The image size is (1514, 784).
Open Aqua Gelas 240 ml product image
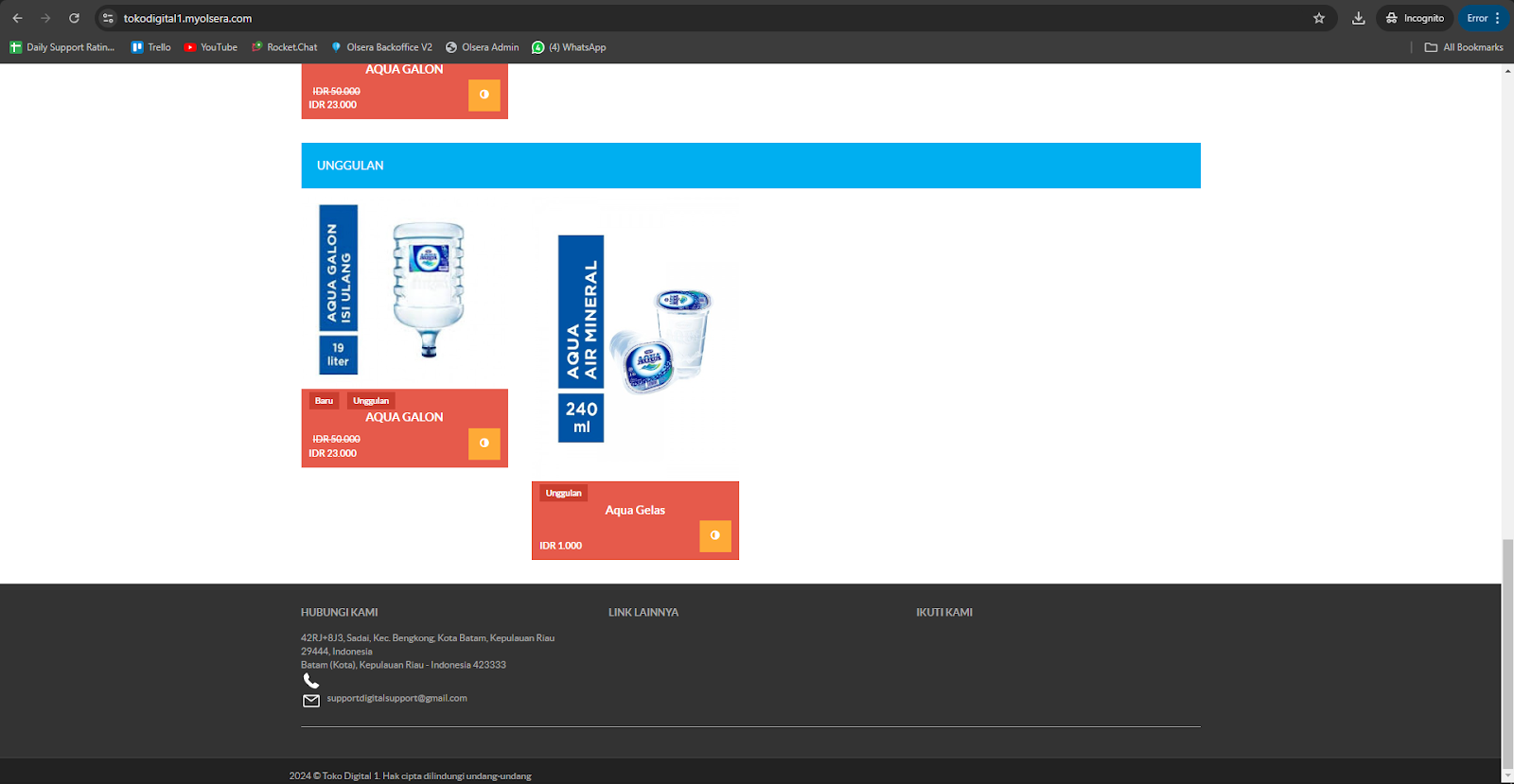635,339
